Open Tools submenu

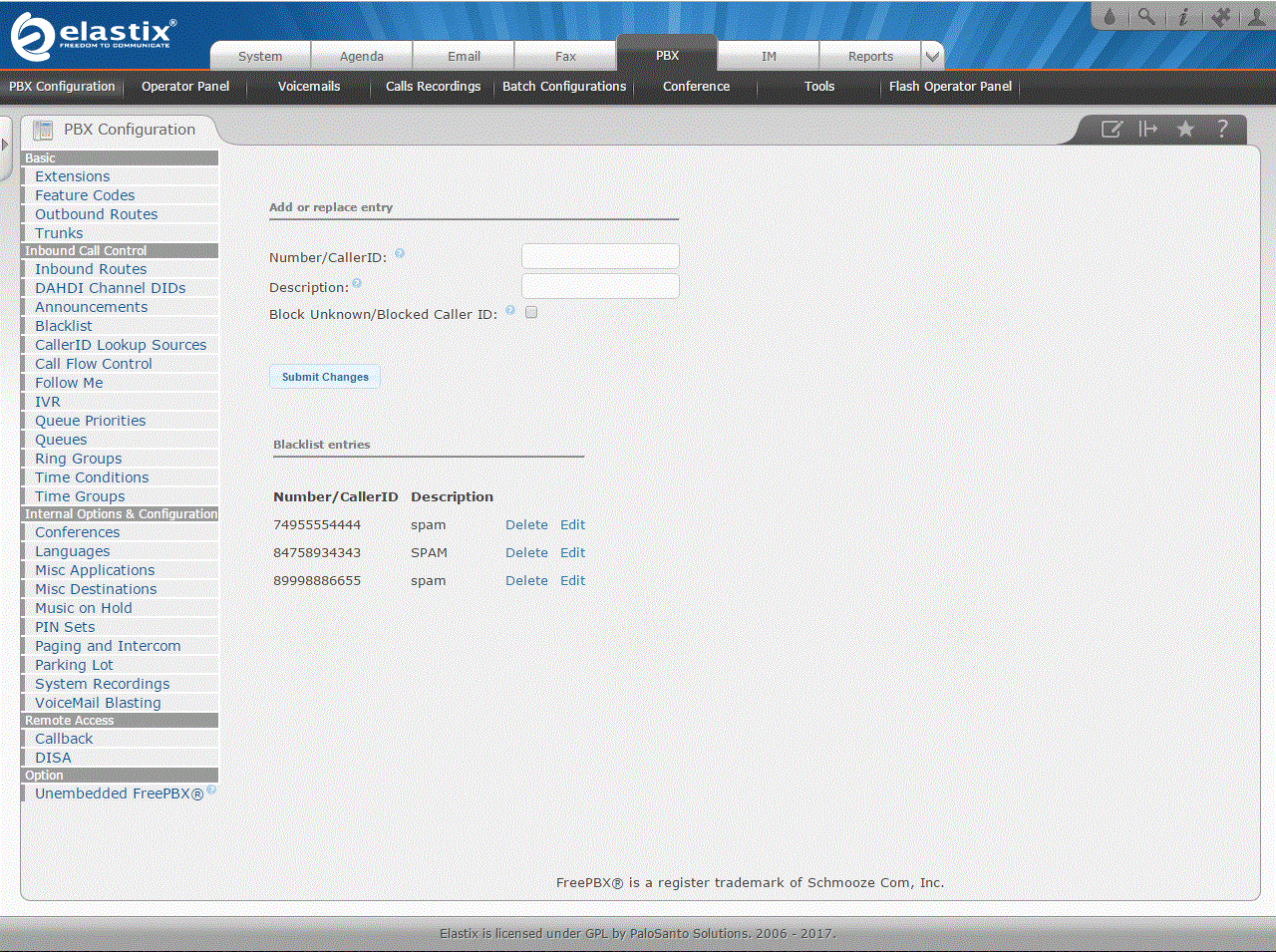pyautogui.click(x=819, y=86)
